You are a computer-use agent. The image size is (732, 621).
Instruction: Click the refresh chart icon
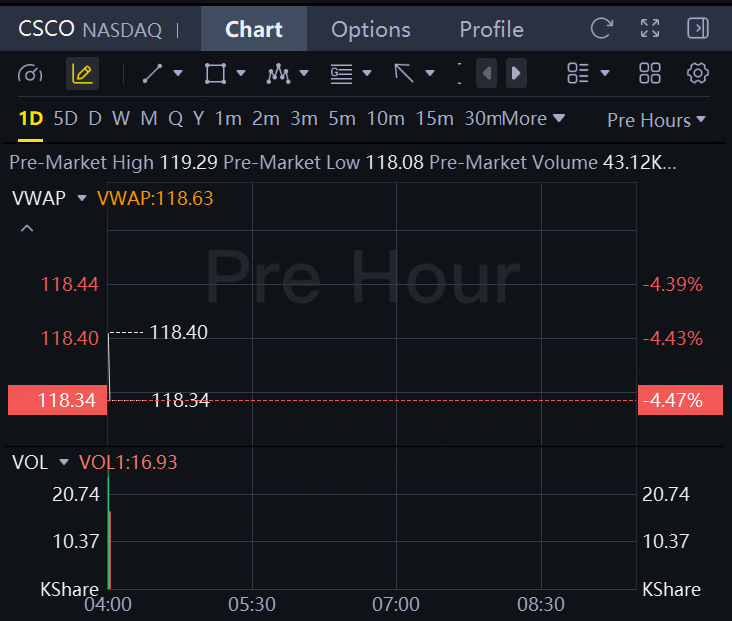coord(601,28)
